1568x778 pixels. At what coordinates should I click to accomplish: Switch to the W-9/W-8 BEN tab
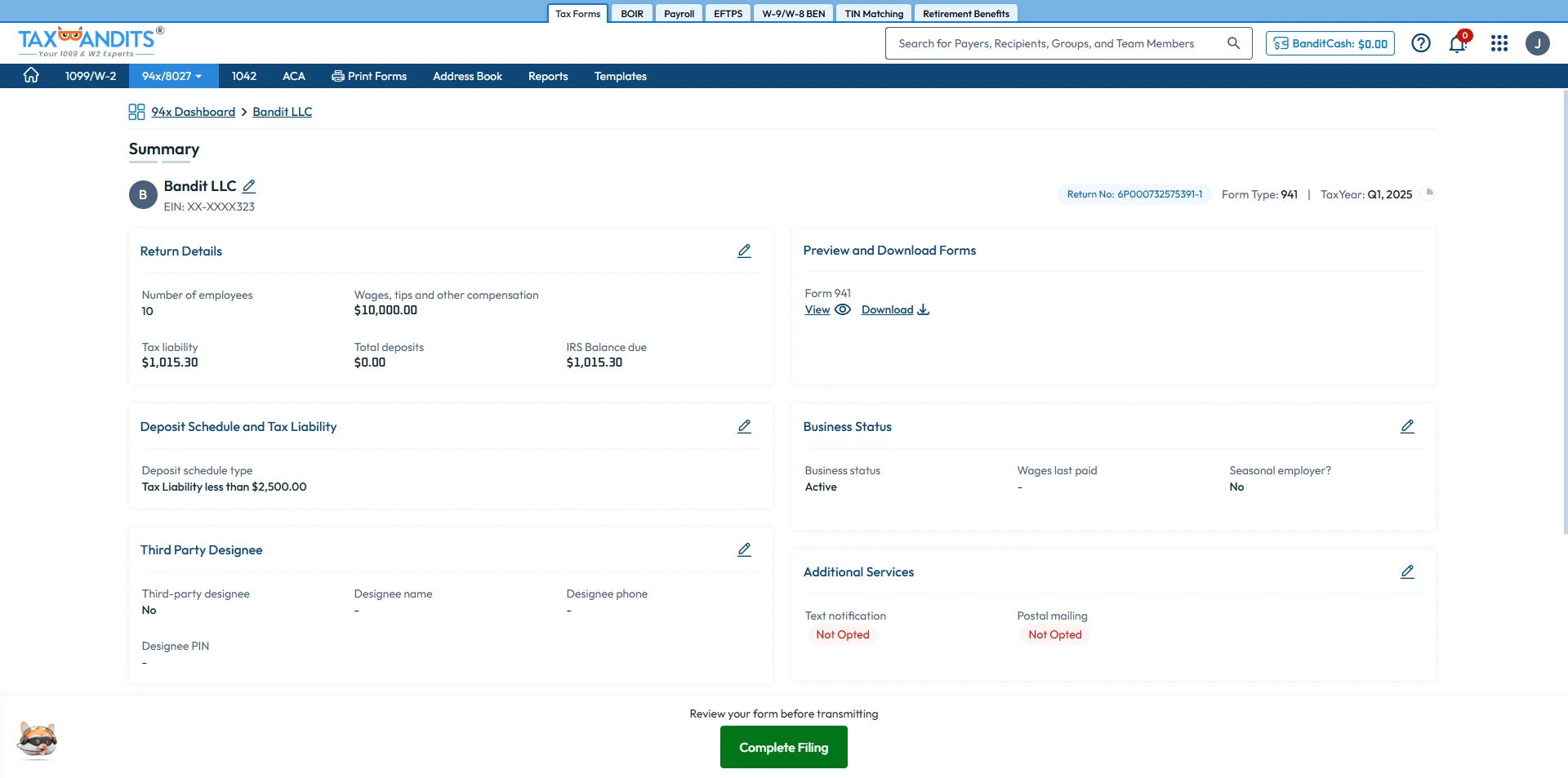[793, 13]
